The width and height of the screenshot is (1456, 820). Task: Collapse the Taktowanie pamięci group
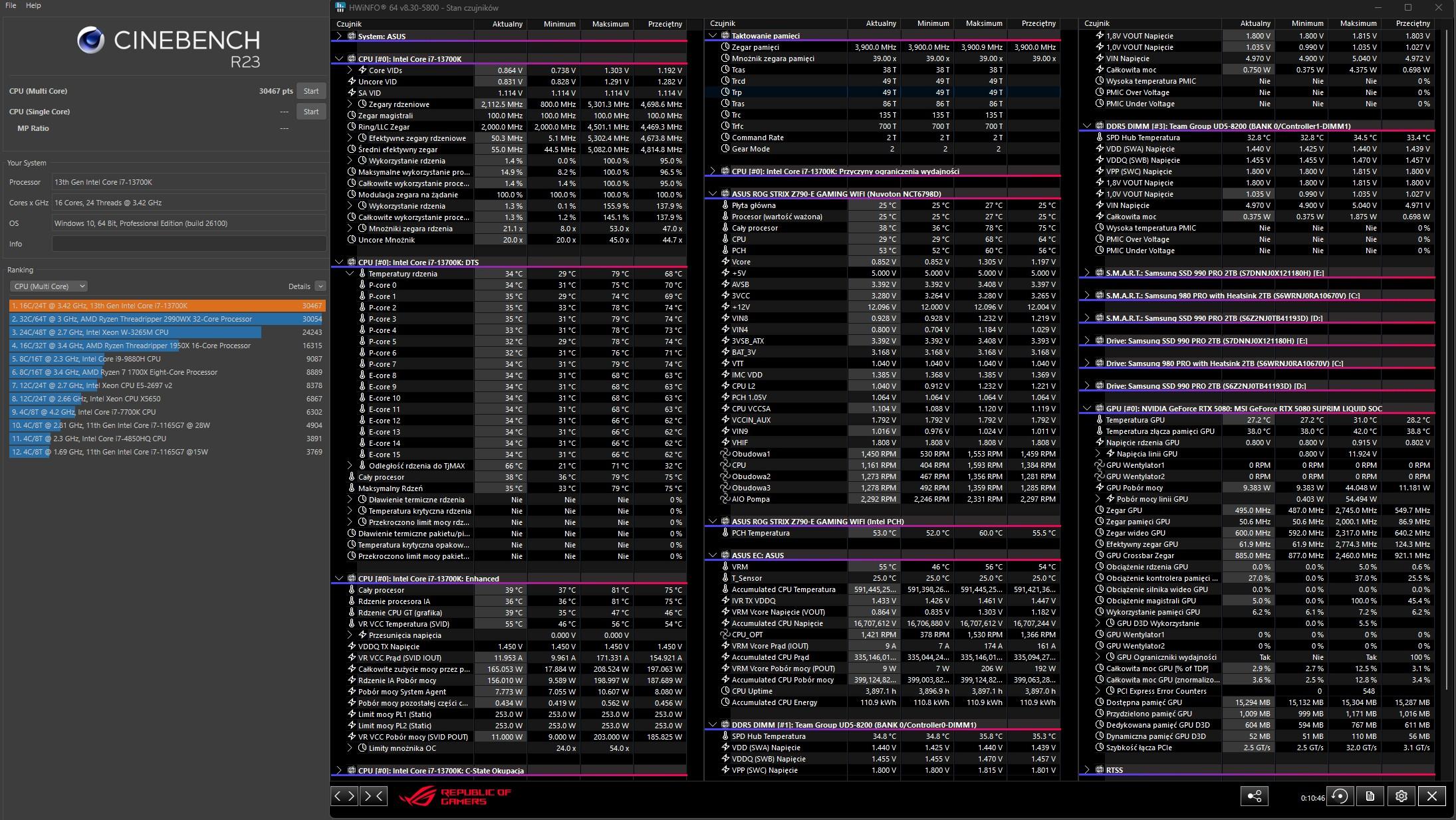(x=713, y=36)
